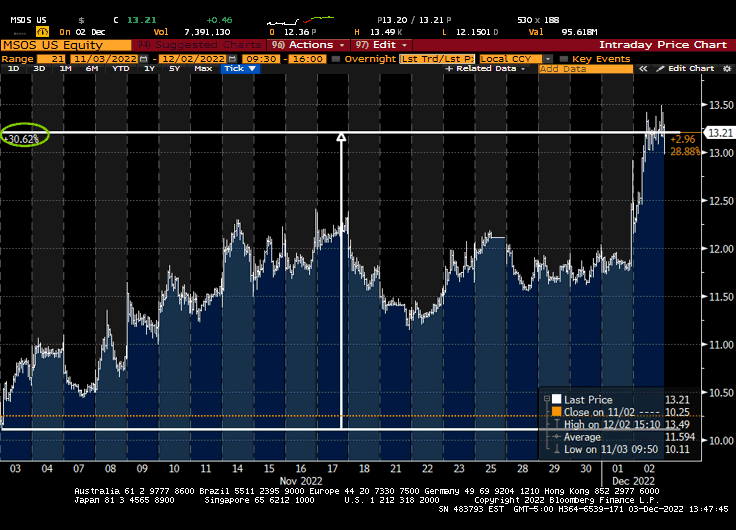Click the Low marker icon in legend

[557, 449]
